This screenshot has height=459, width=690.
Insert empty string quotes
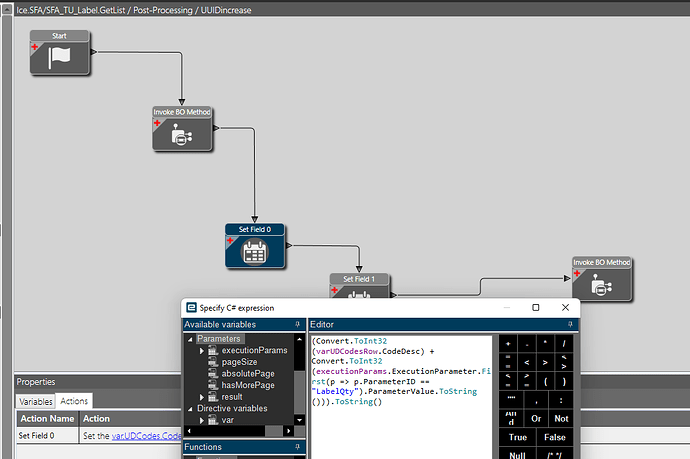tap(511, 400)
